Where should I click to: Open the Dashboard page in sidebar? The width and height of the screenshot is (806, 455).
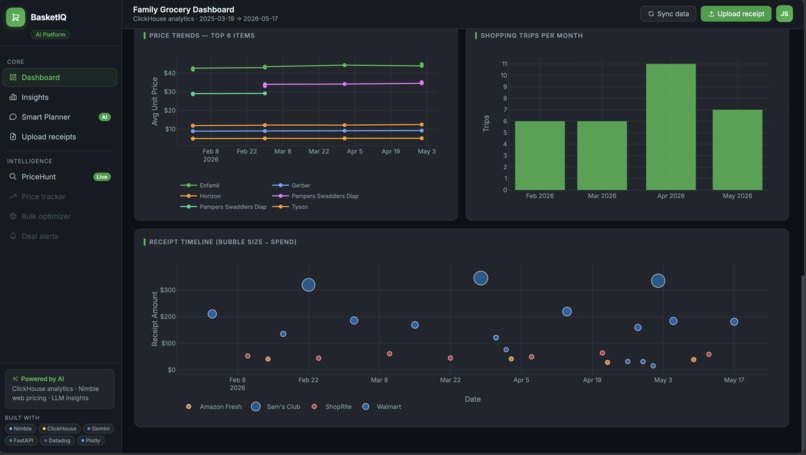pyautogui.click(x=60, y=77)
